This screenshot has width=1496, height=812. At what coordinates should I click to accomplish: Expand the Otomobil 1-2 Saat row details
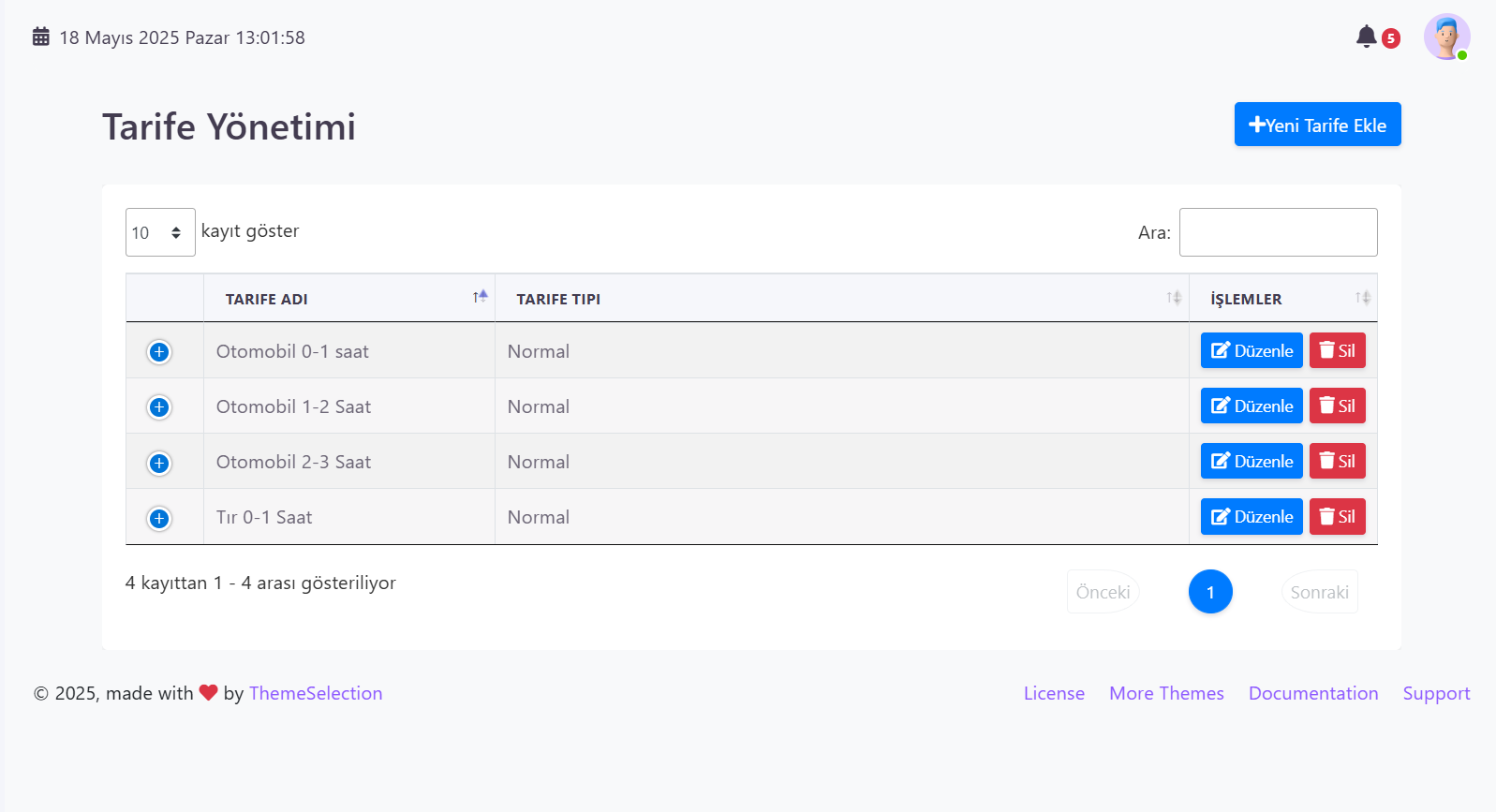point(159,407)
